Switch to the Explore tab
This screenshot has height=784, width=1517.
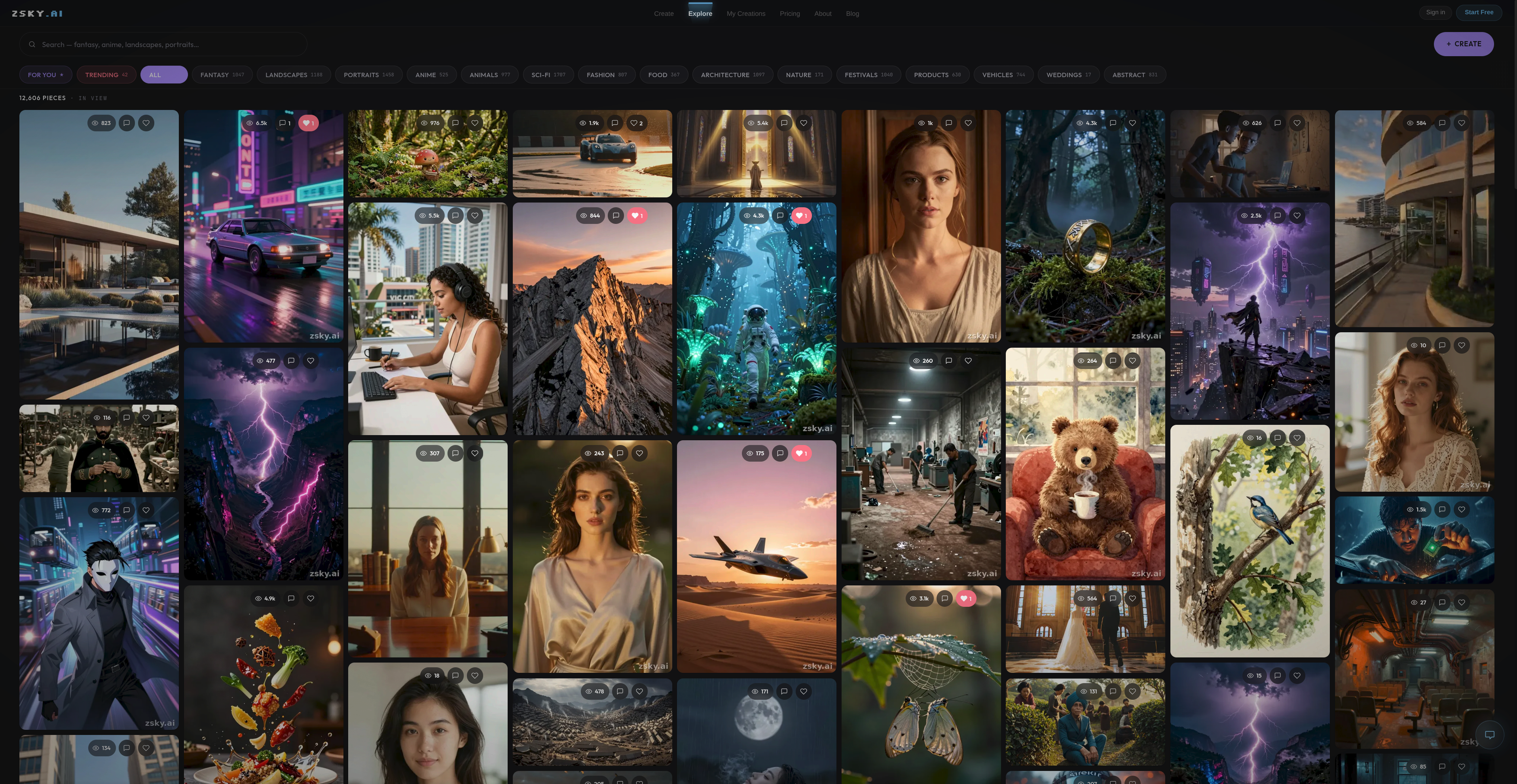click(700, 13)
